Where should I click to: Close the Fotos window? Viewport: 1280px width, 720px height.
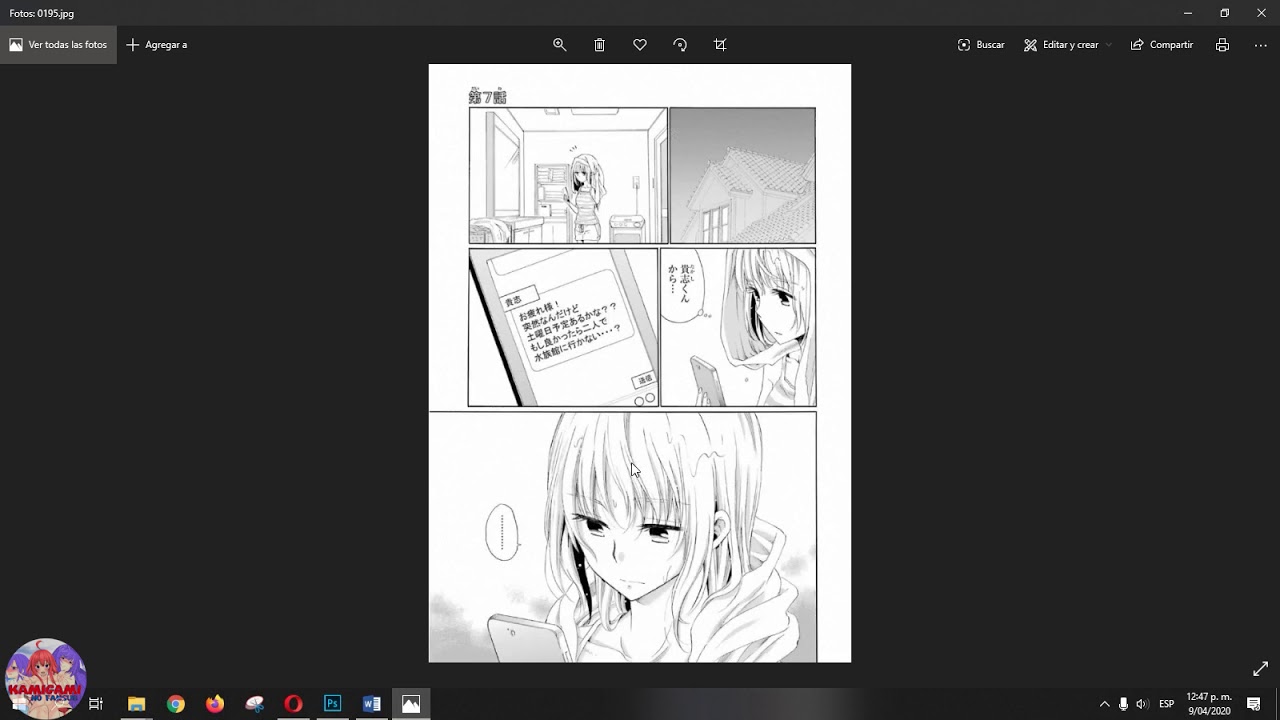[1261, 13]
